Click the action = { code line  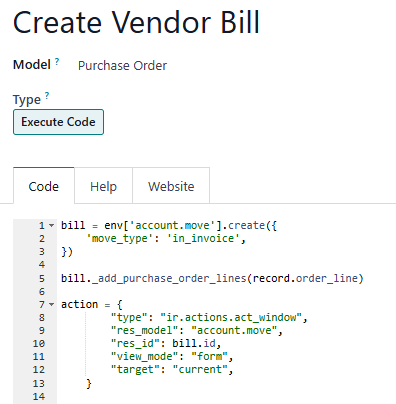92,304
